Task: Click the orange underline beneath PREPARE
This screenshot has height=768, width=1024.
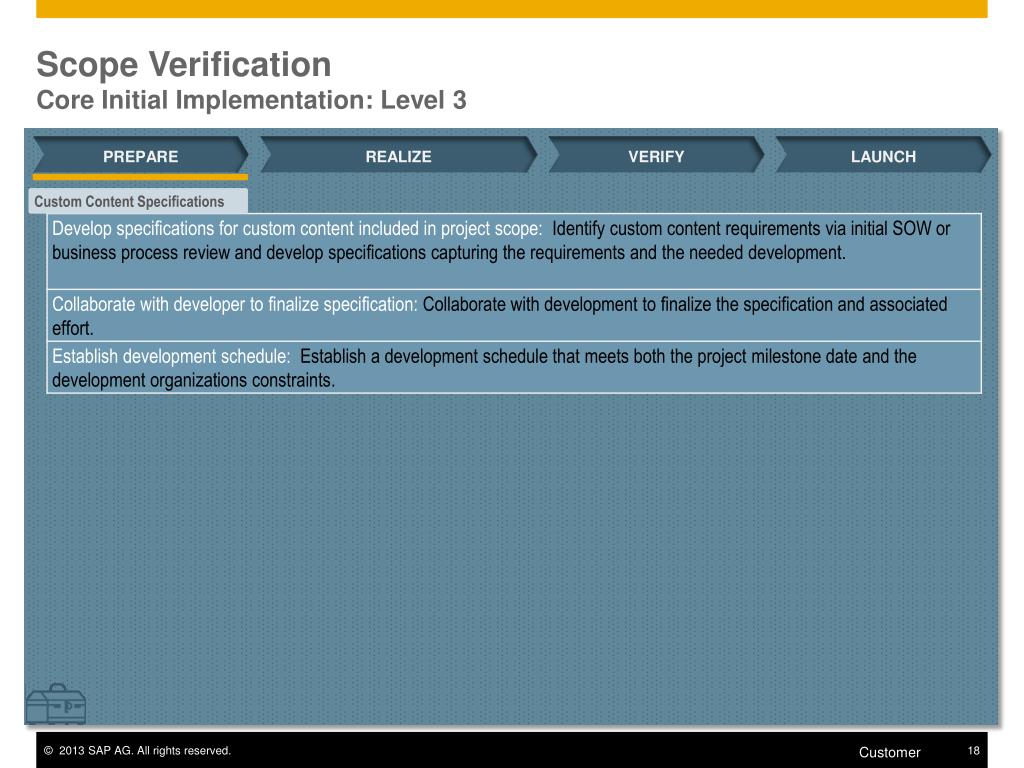Action: pos(140,177)
